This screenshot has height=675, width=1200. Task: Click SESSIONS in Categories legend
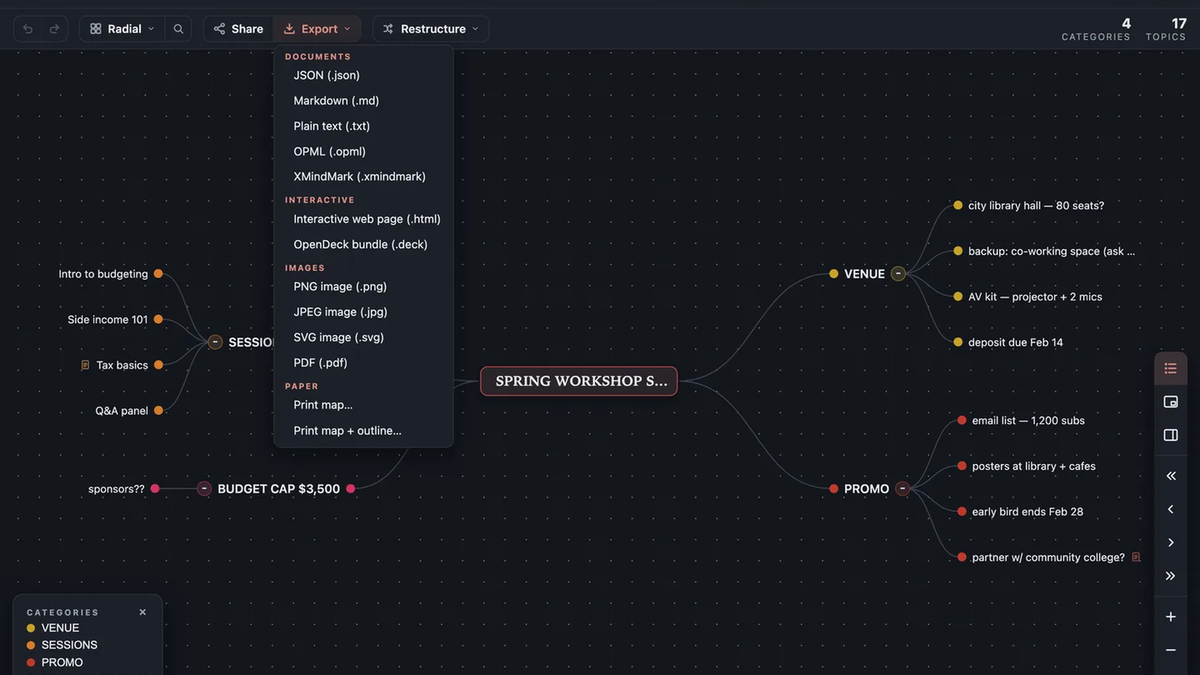coord(69,645)
